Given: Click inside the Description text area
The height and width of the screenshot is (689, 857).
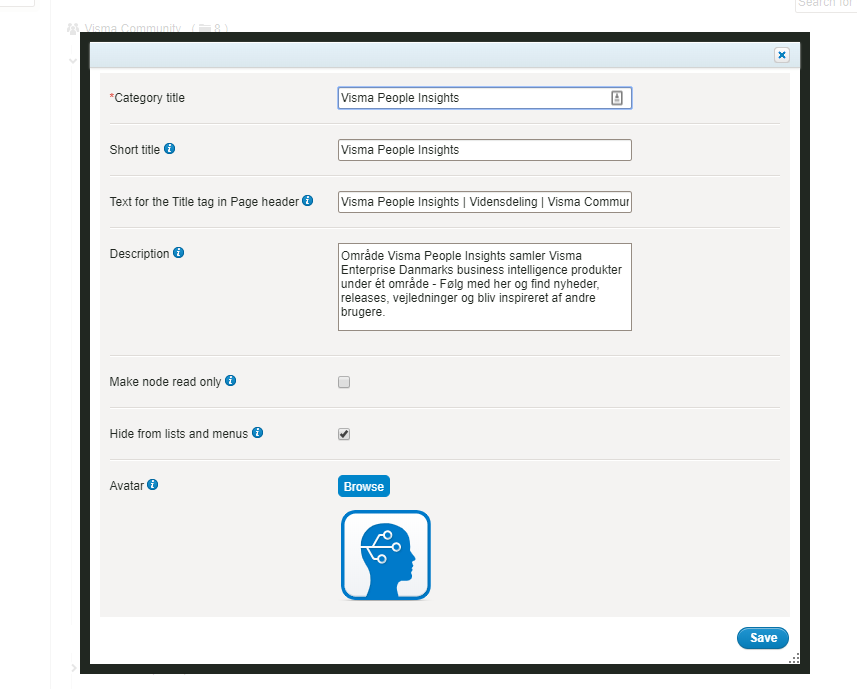Looking at the screenshot, I should tap(485, 287).
